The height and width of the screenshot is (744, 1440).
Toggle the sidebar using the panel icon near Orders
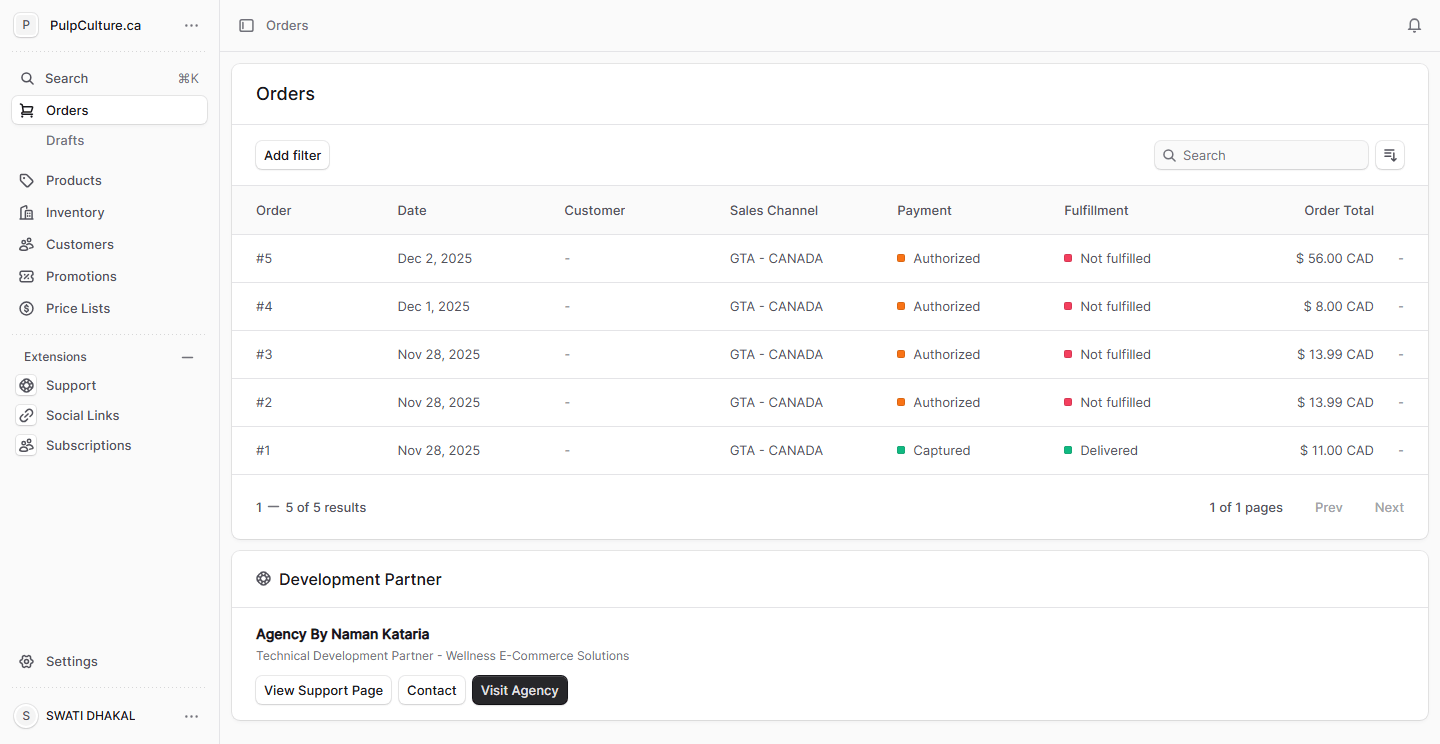(246, 25)
